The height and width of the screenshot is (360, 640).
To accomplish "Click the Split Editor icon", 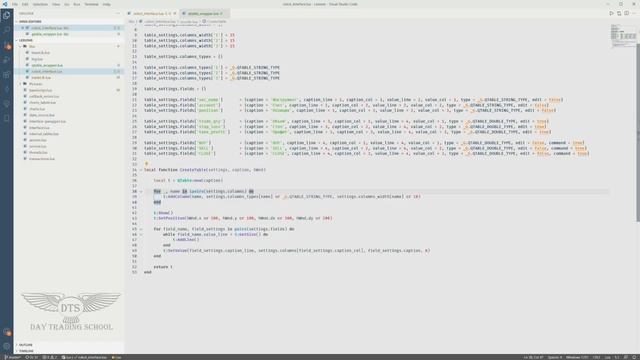I will point(627,13).
